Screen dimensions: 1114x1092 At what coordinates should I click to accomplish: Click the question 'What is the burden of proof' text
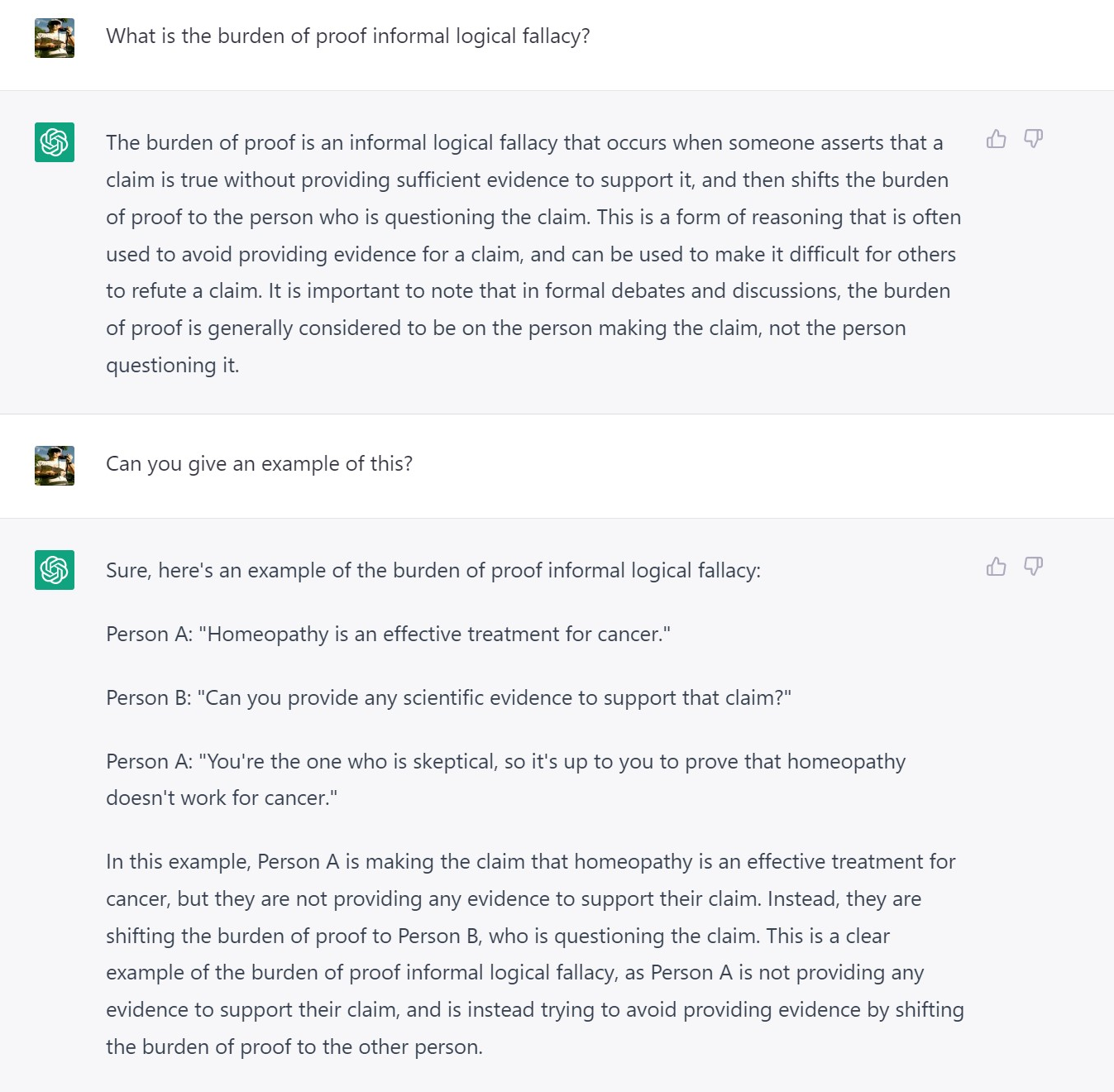(x=348, y=36)
